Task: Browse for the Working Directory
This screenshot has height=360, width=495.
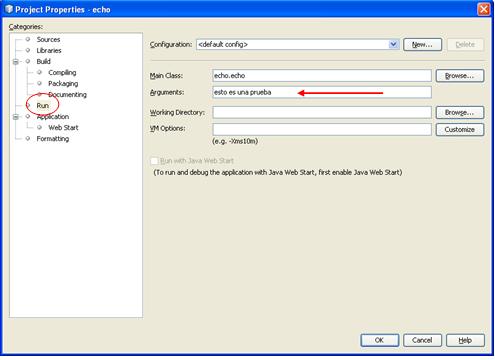Action: point(460,112)
